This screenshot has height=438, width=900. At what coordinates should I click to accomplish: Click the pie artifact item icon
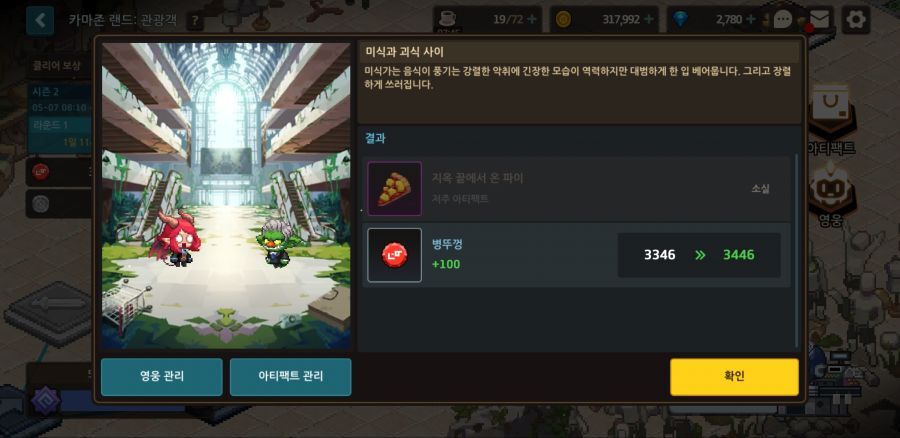pos(394,188)
